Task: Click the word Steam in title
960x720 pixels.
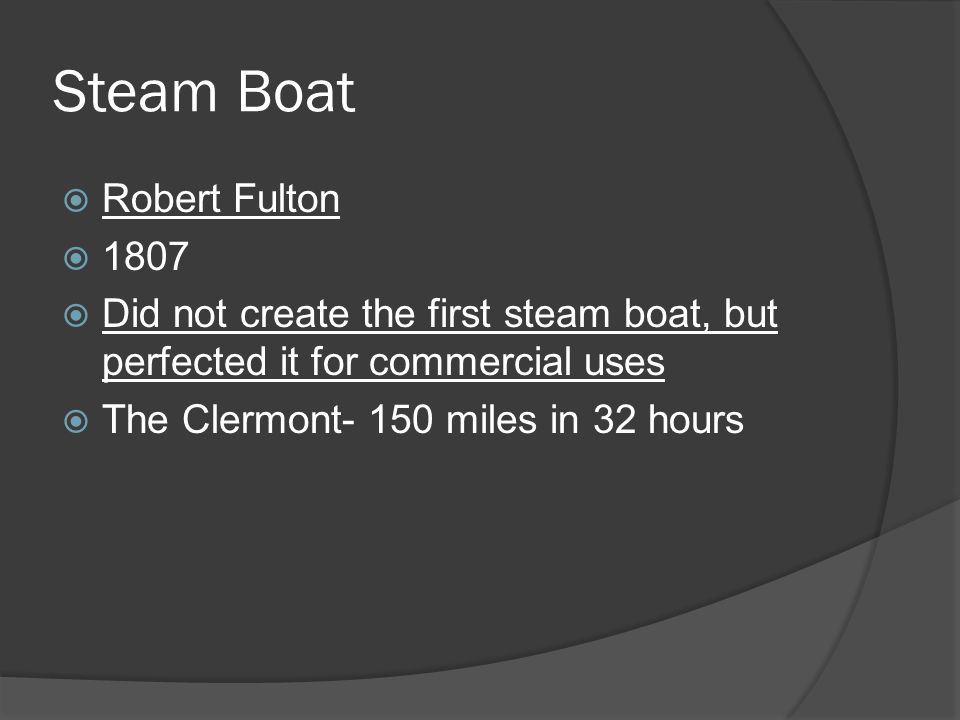Action: (135, 92)
